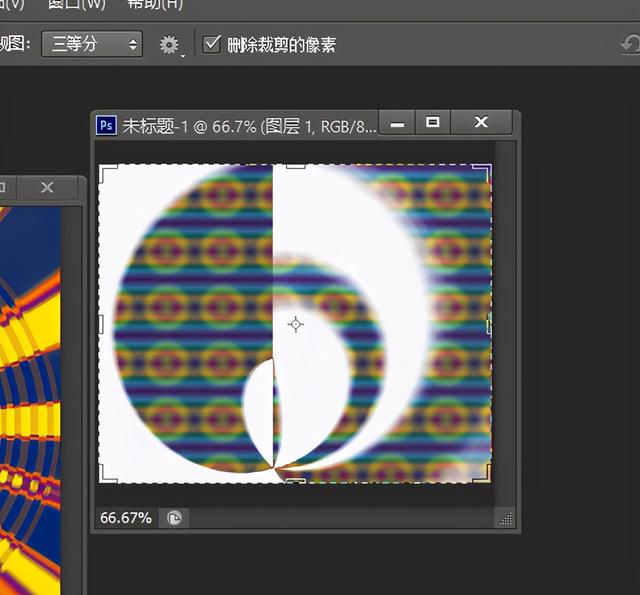The image size is (640, 595).
Task: Click the 66.67% zoom field
Action: click(126, 518)
